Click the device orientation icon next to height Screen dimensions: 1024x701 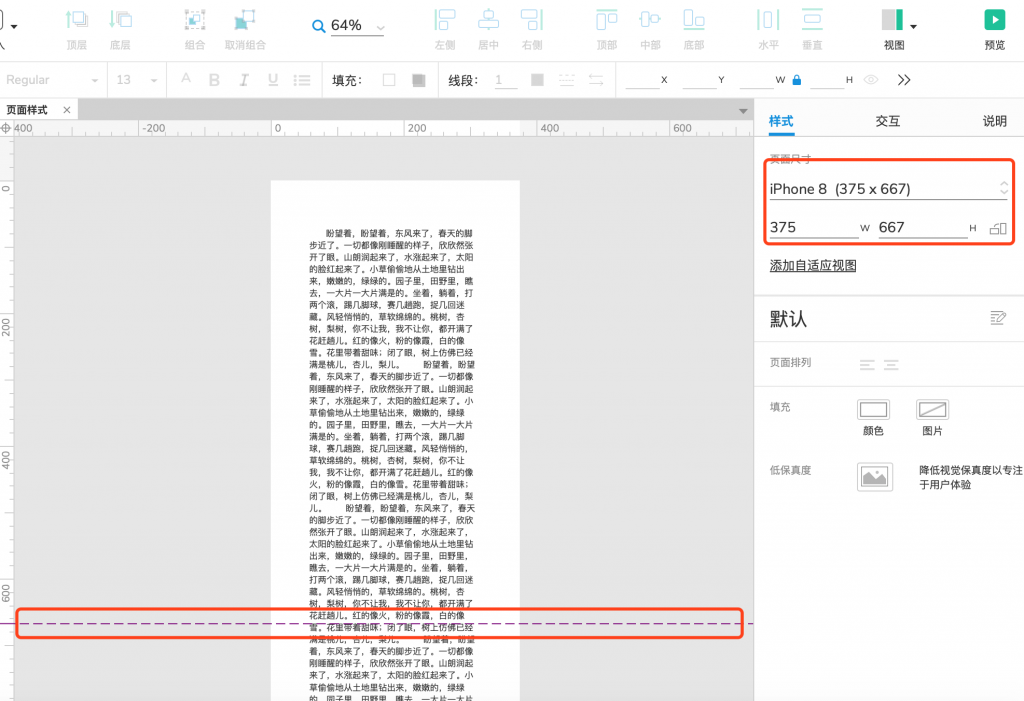coord(997,229)
